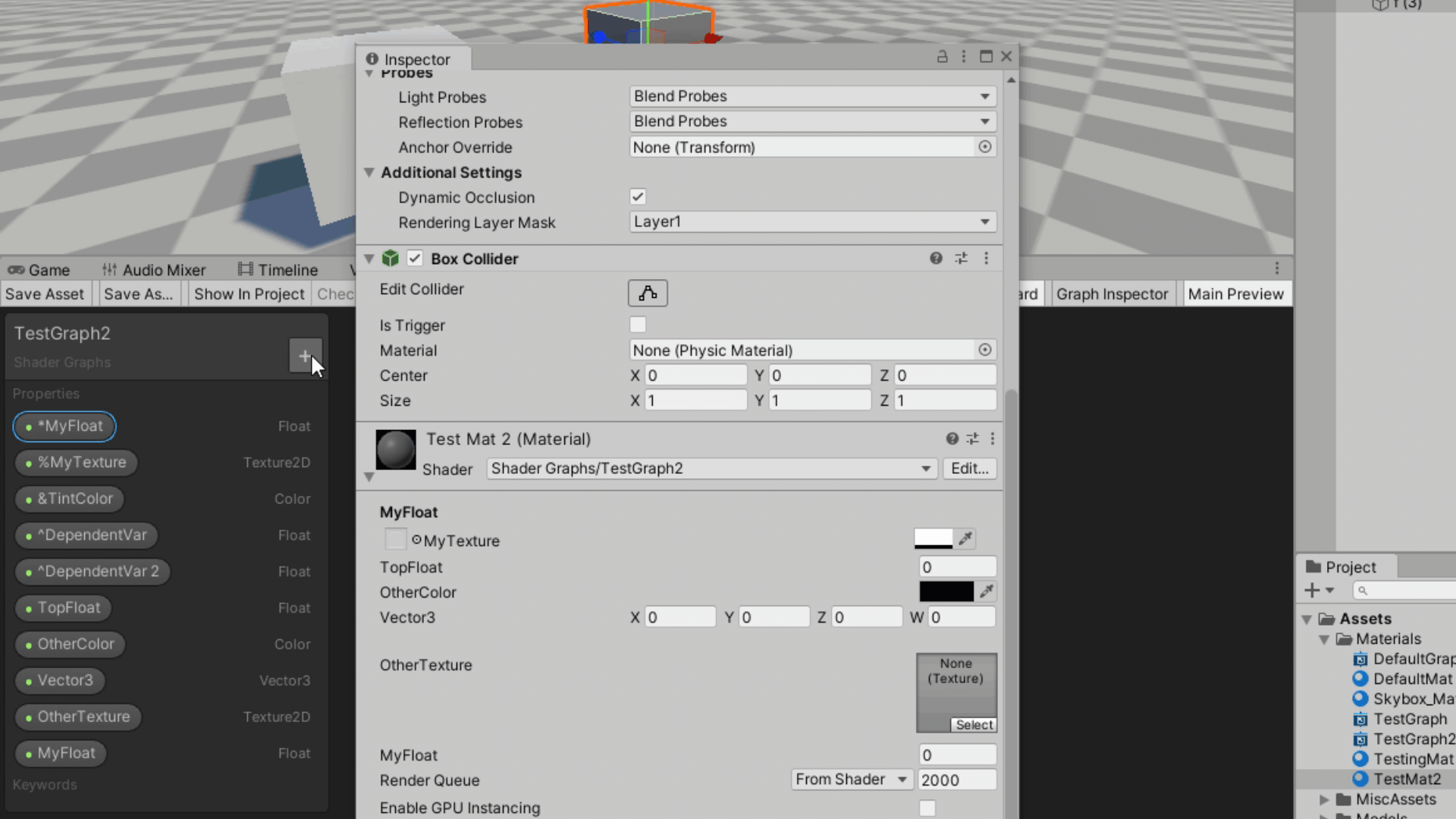Collapse the Additional Settings foldout
The image size is (1456, 819).
(x=369, y=173)
